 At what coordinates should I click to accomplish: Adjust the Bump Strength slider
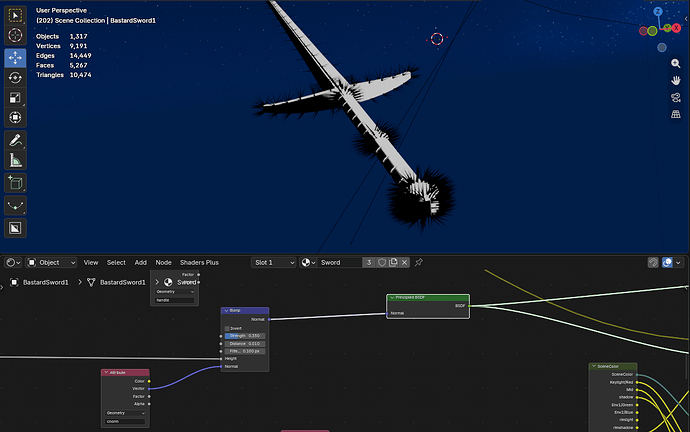tap(245, 336)
